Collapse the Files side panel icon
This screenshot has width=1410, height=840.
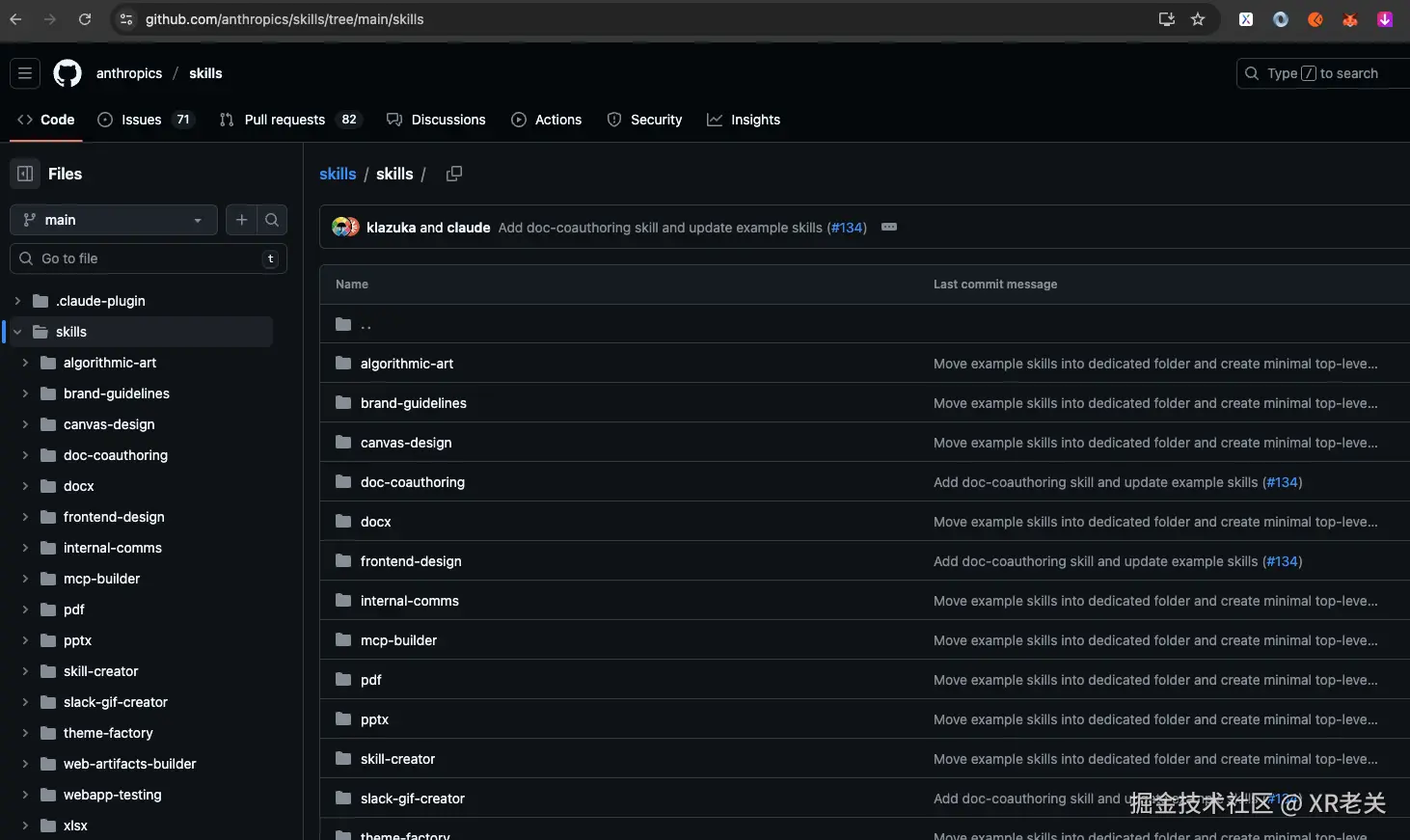point(25,174)
